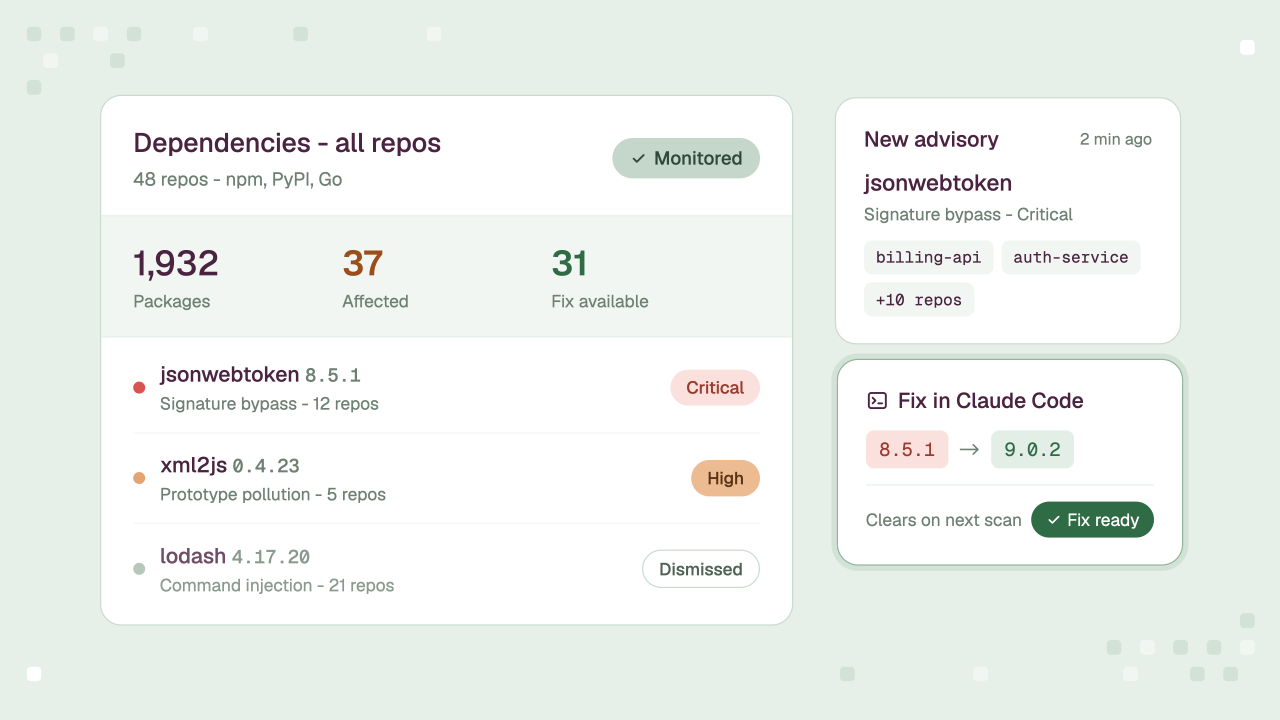Open the xml2js 0.4.23 package name
Viewport: 1280px width, 720px height.
230,465
